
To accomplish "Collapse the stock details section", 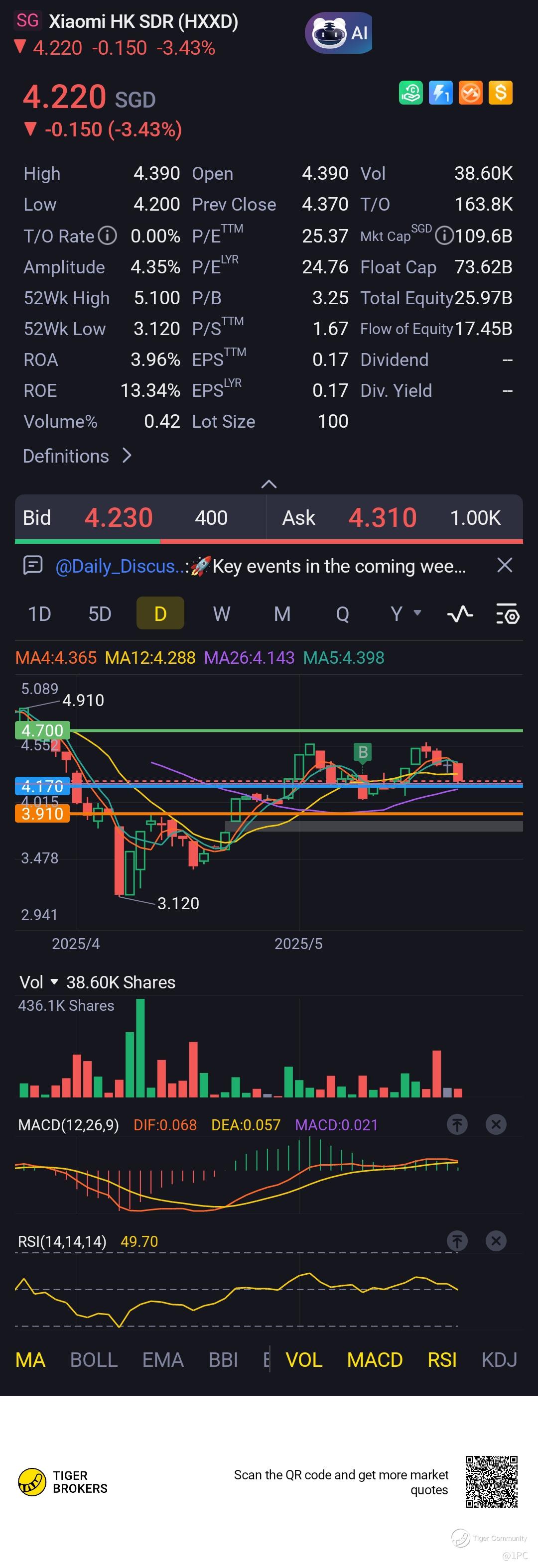I will tap(269, 484).
